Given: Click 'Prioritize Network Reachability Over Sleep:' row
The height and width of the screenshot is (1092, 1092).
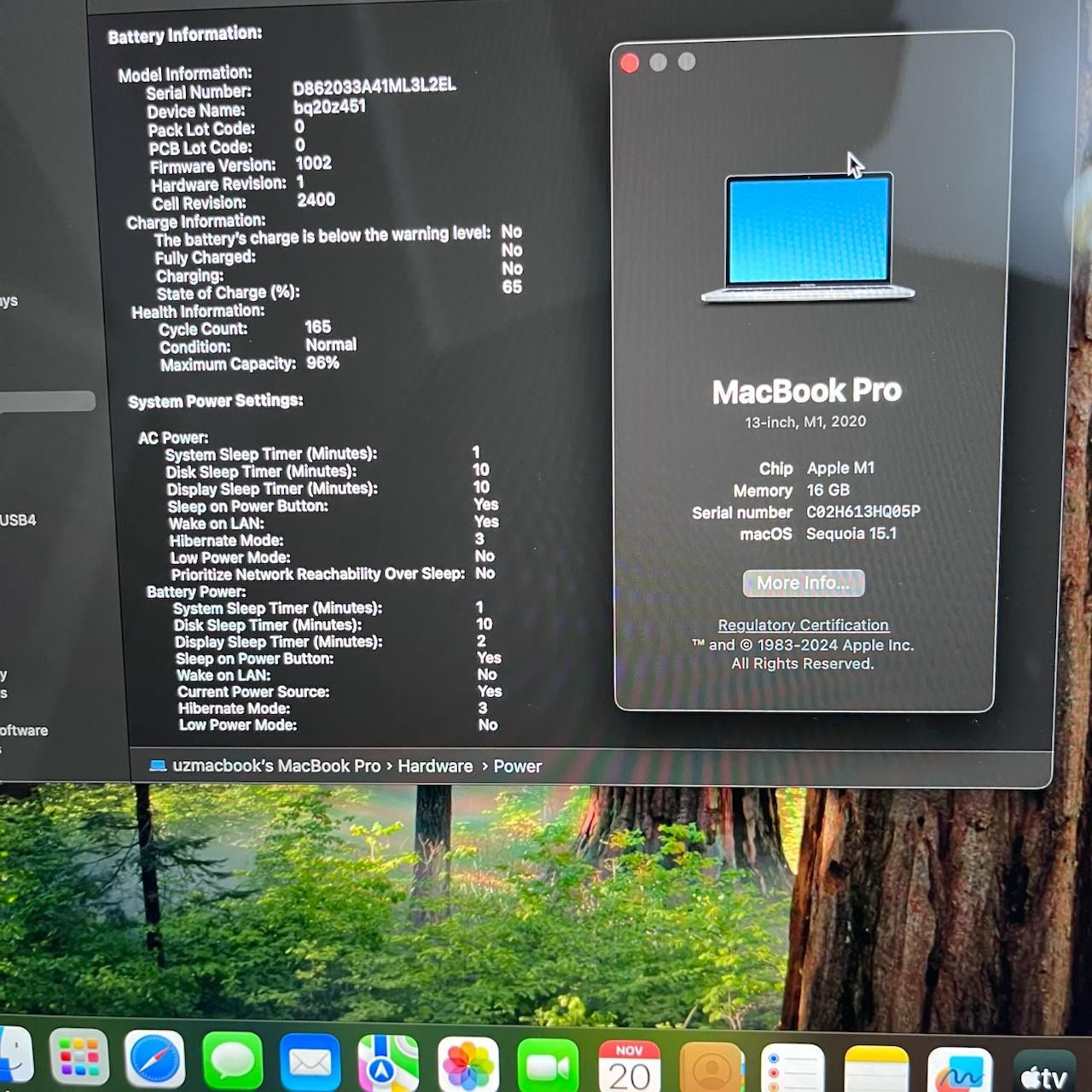Looking at the screenshot, I should 334,573.
